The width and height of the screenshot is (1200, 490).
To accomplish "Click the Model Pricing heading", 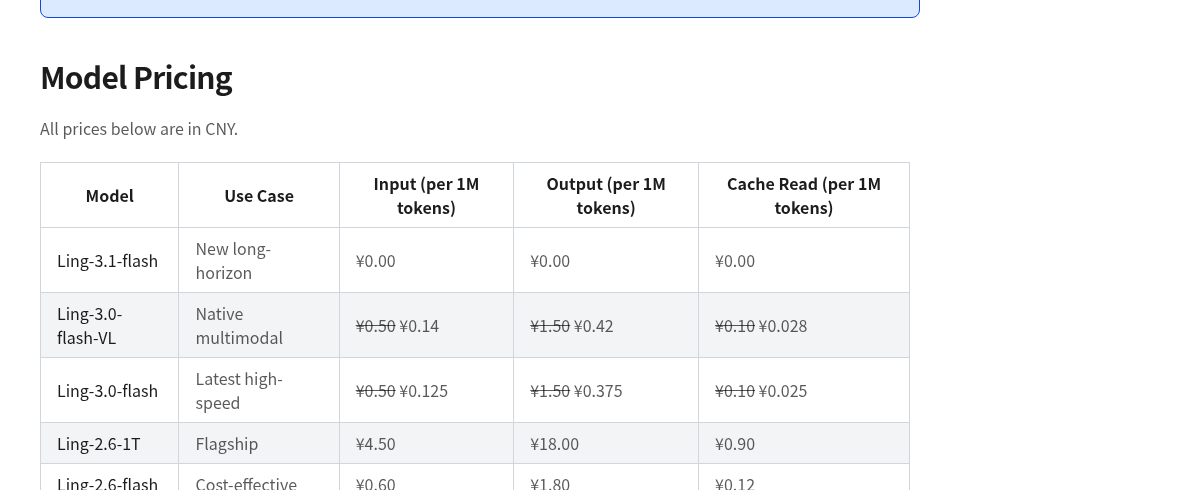I will point(136,77).
